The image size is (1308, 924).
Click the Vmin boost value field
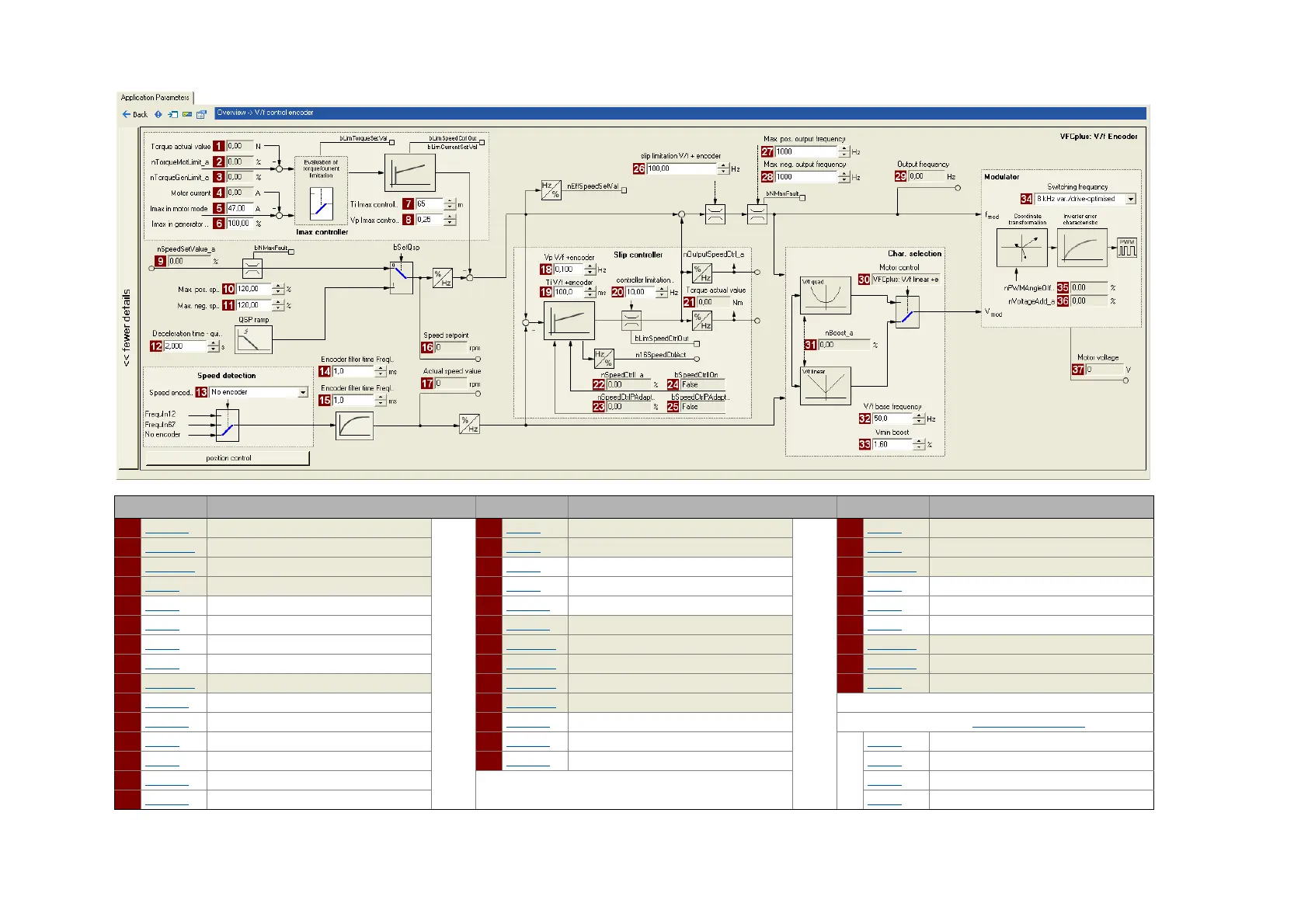point(893,445)
